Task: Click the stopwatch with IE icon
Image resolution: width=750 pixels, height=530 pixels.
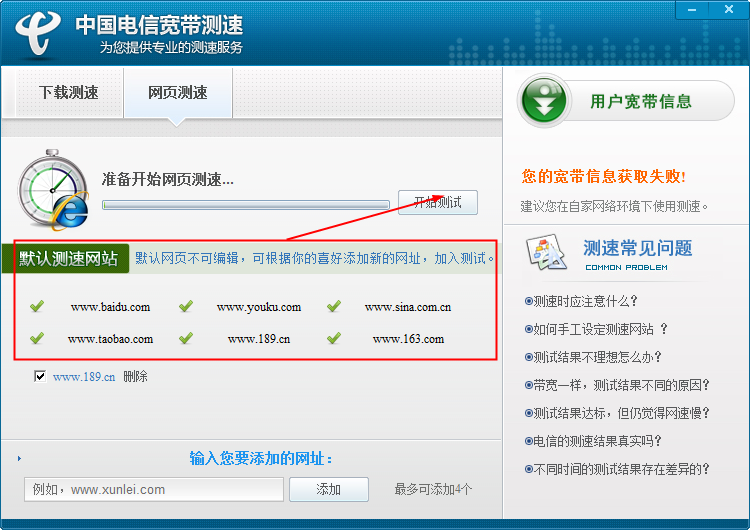Action: point(53,189)
